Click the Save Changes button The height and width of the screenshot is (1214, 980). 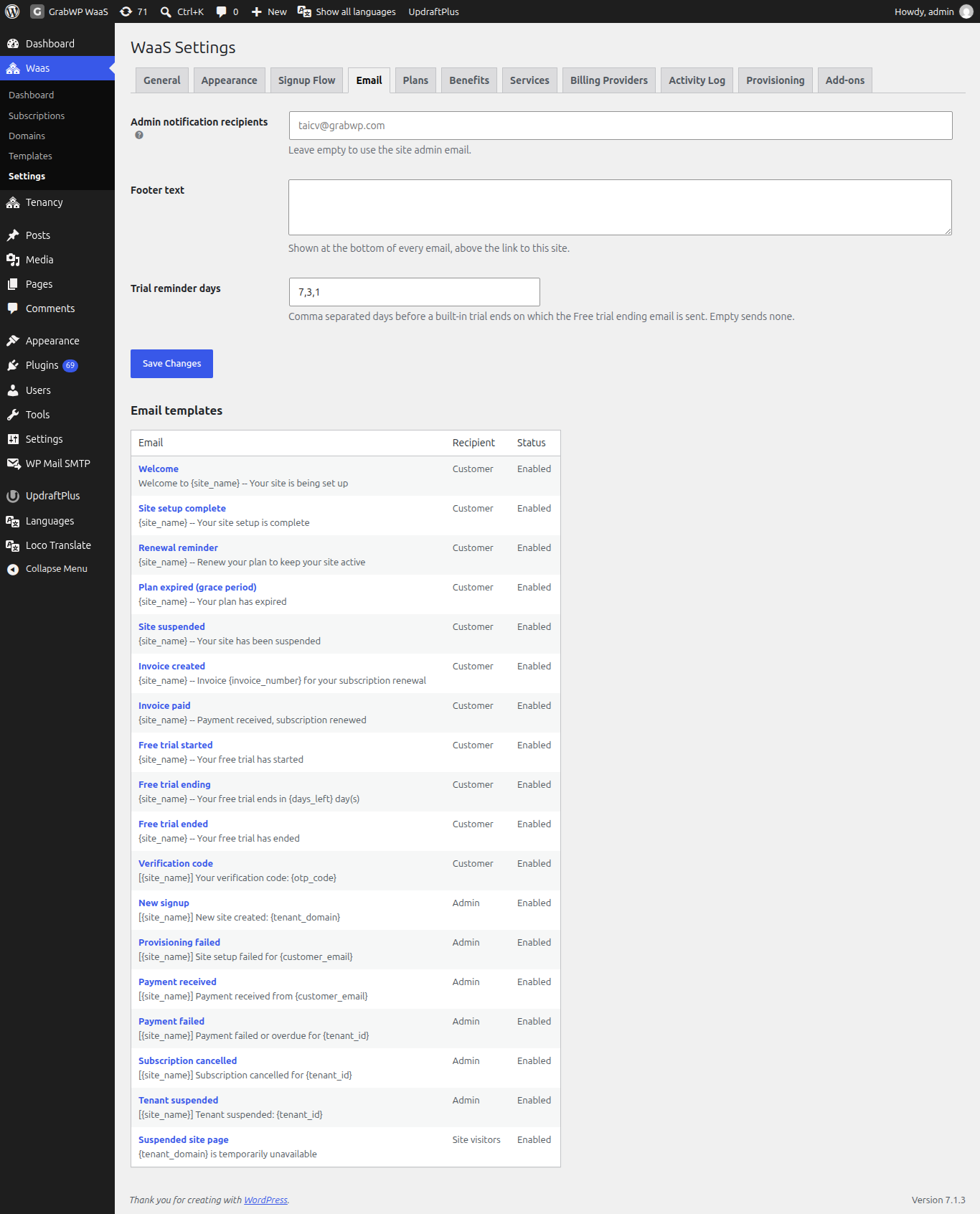click(171, 364)
